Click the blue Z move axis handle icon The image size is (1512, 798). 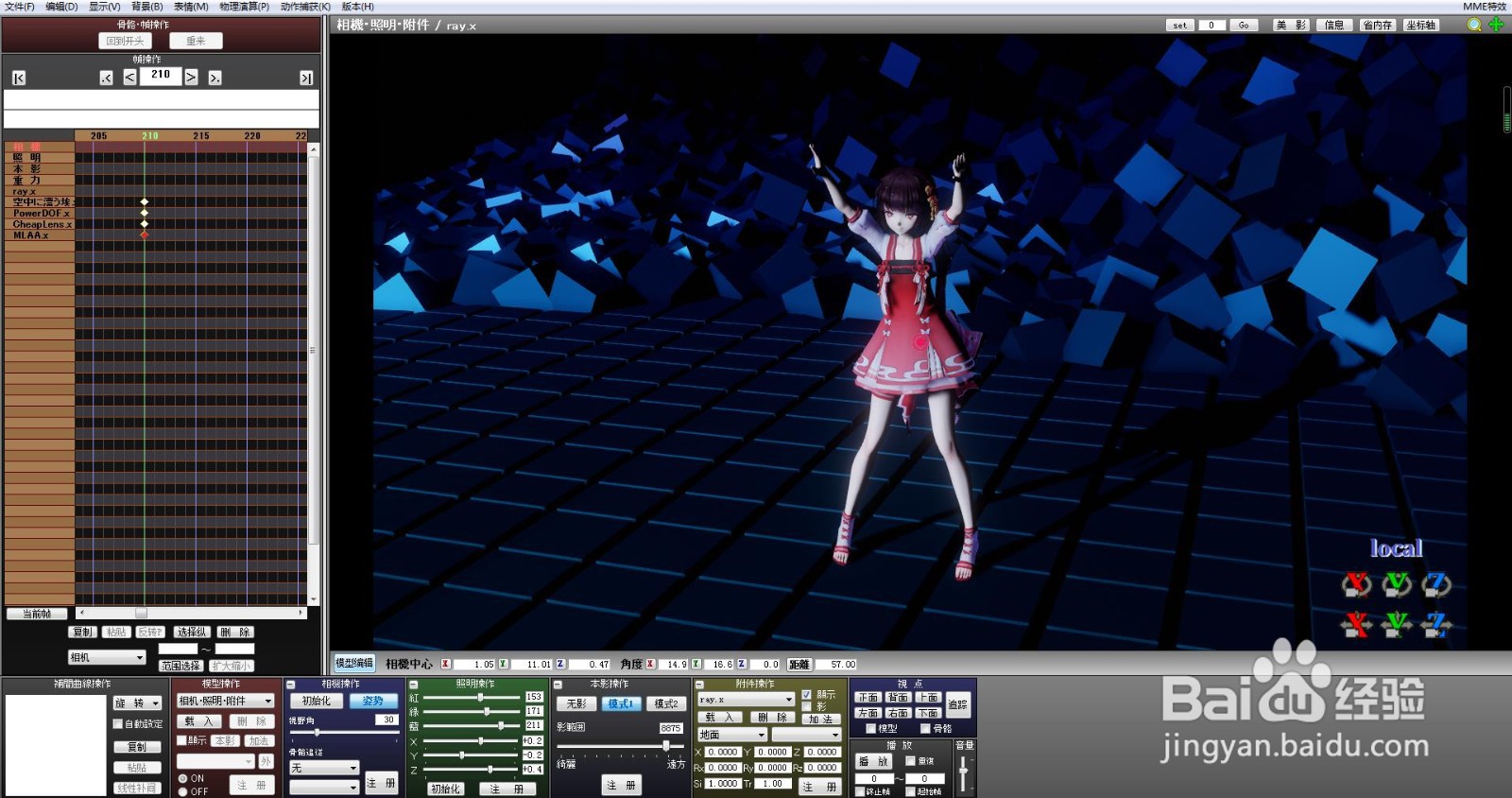click(1436, 624)
